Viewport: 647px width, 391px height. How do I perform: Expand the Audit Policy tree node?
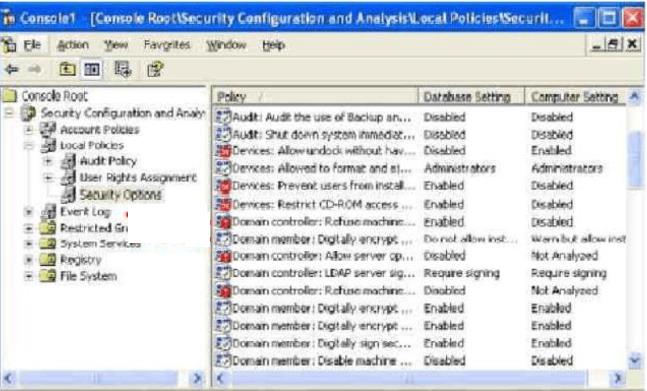point(48,161)
